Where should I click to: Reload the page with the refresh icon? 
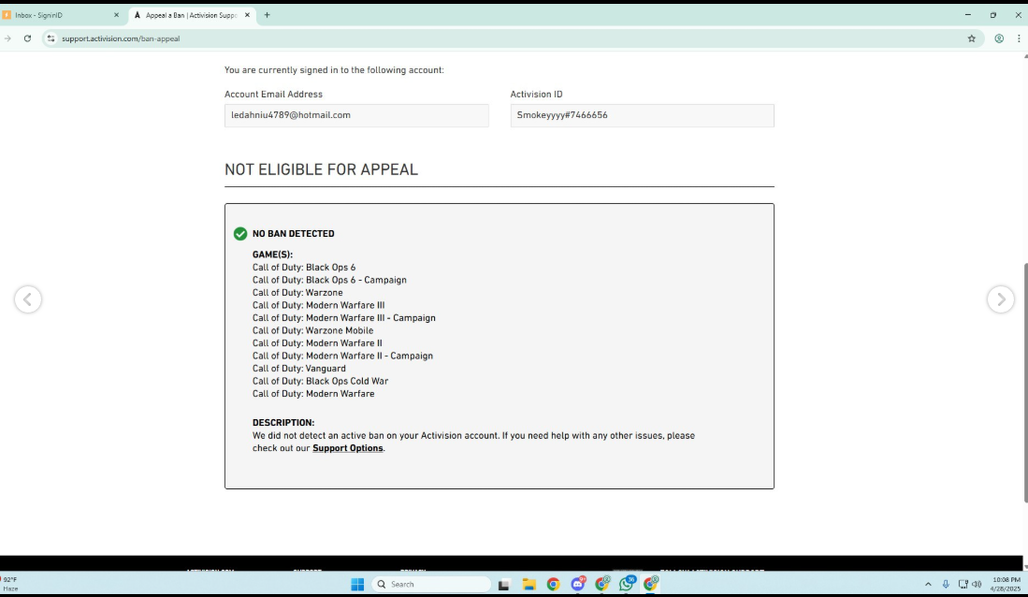[x=28, y=39]
